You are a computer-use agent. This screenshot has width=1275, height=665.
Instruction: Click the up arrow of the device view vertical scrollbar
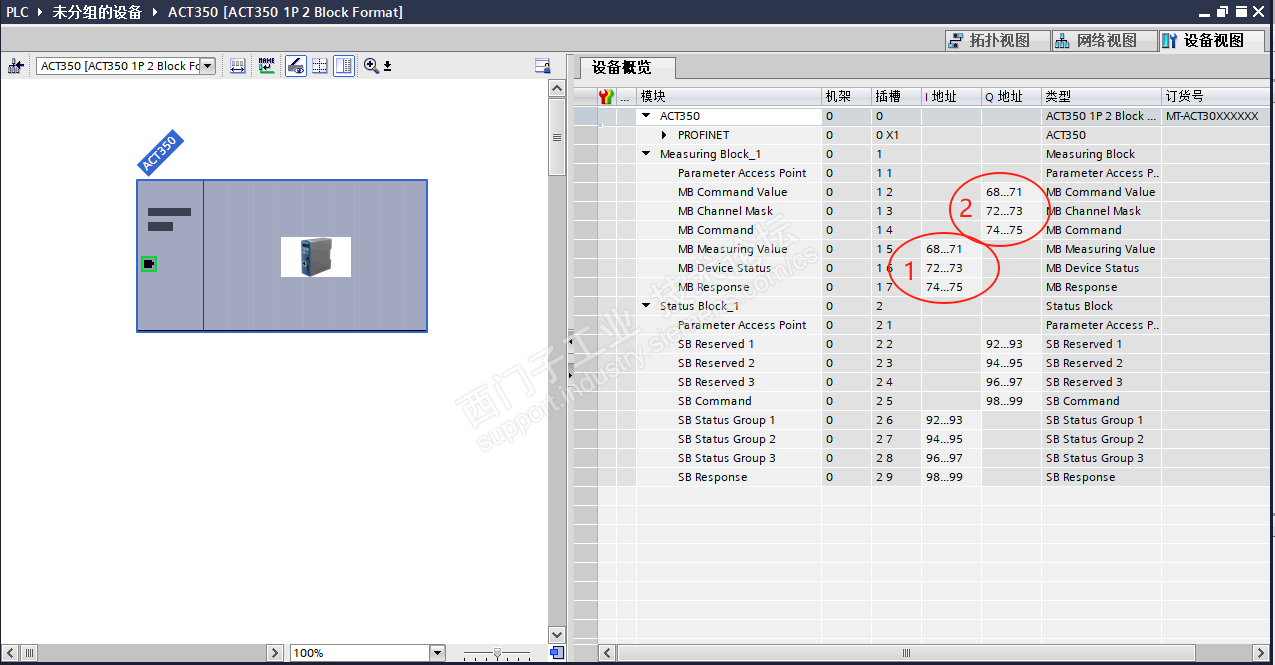(x=557, y=88)
